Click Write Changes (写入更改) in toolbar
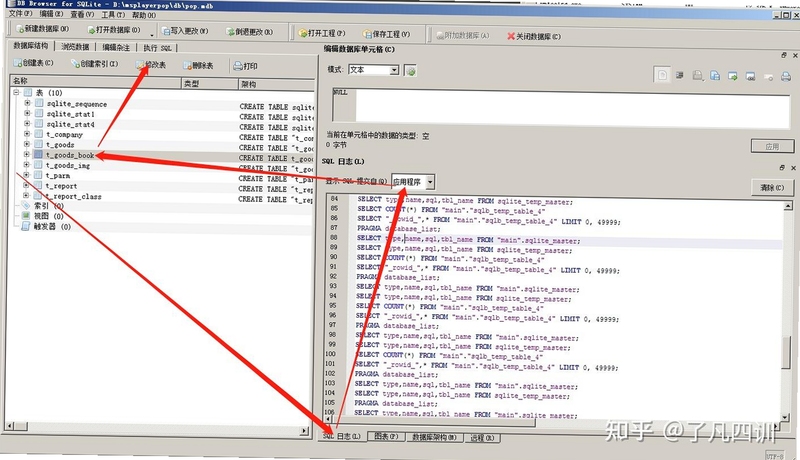This screenshot has height=460, width=800. pyautogui.click(x=185, y=31)
